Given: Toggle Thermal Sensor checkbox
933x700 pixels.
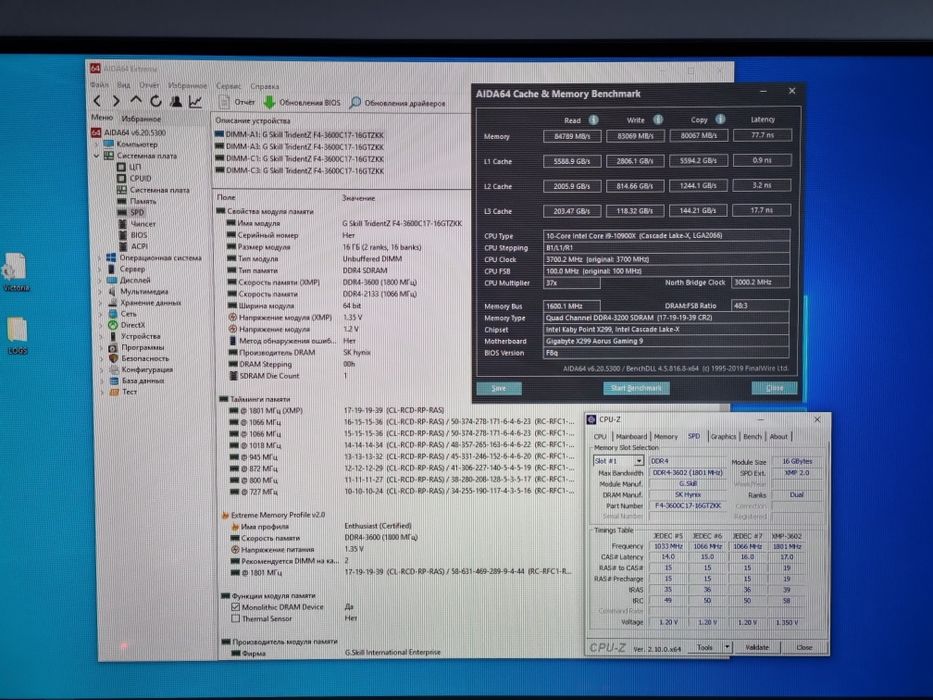Looking at the screenshot, I should (236, 618).
